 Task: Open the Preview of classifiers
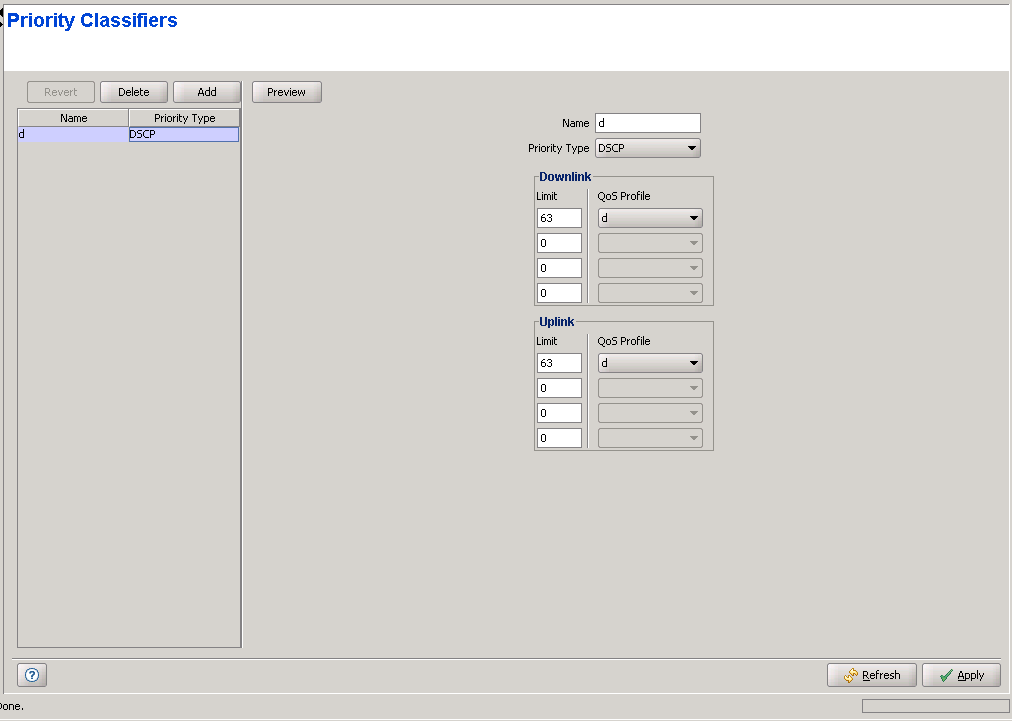click(x=286, y=92)
